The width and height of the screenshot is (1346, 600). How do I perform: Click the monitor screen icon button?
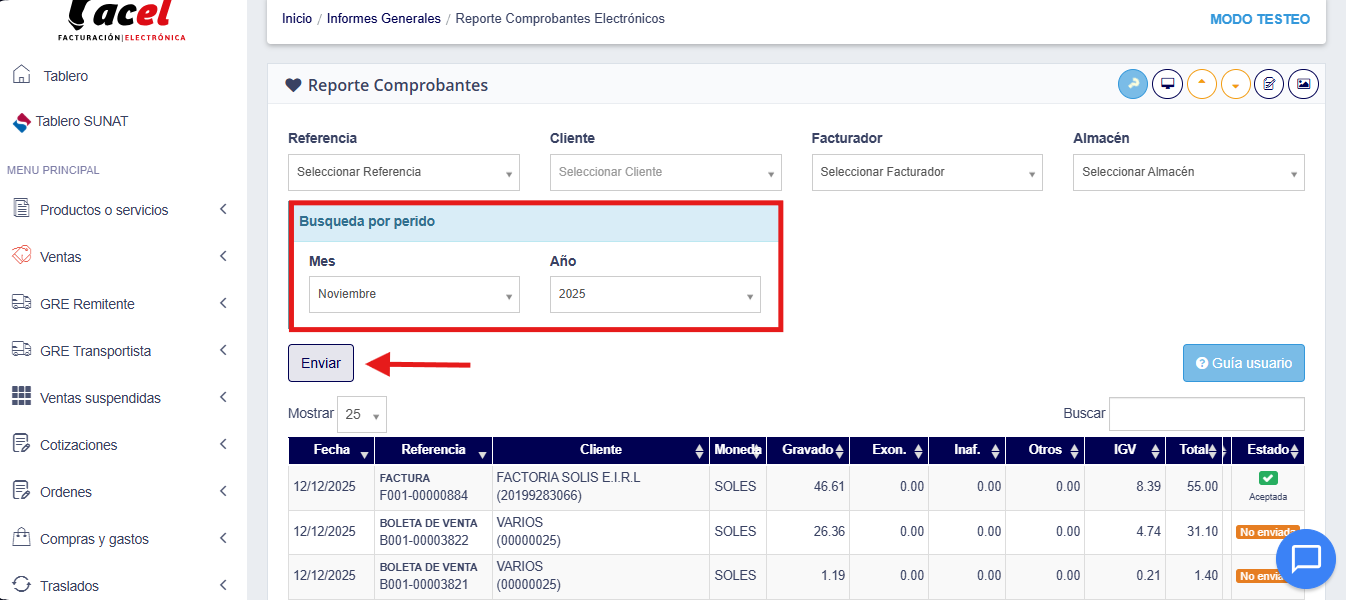point(1167,84)
